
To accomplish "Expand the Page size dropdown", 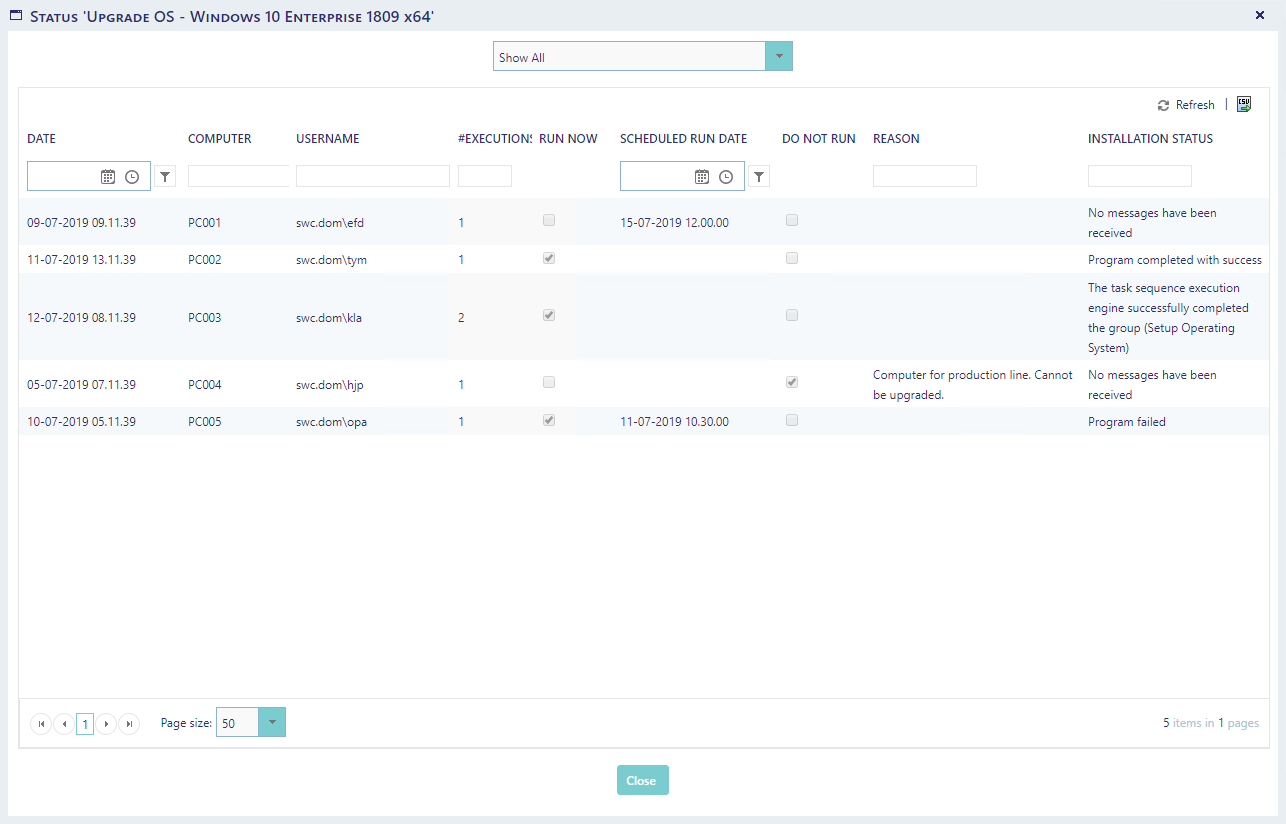I will (272, 723).
